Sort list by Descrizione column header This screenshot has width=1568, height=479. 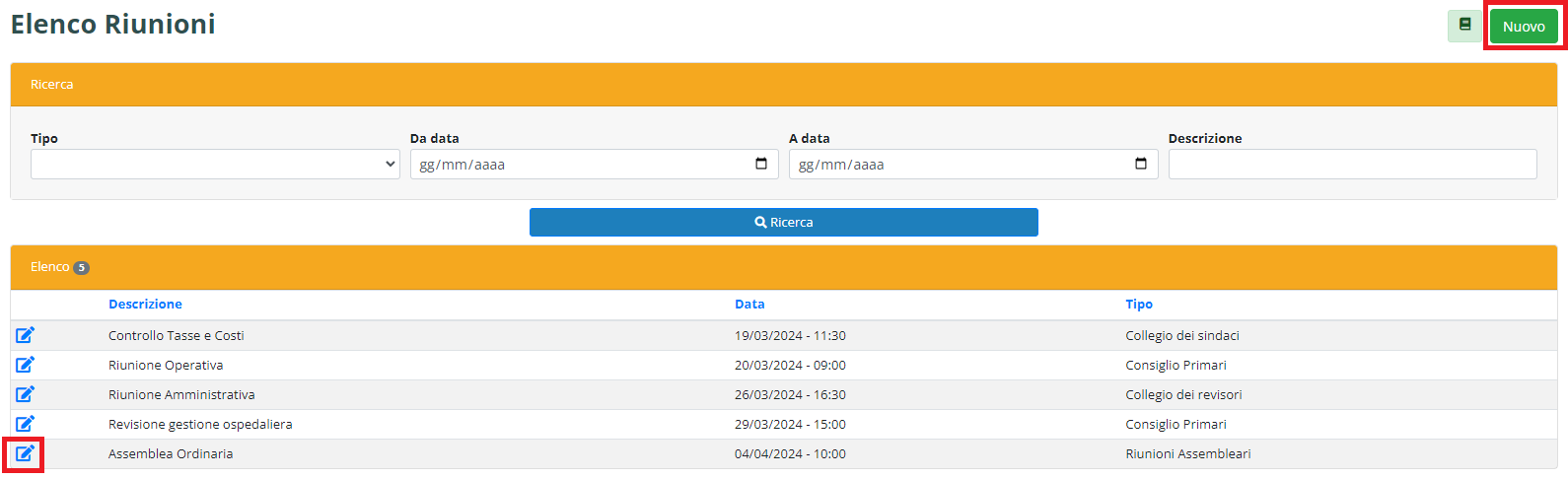pyautogui.click(x=145, y=305)
